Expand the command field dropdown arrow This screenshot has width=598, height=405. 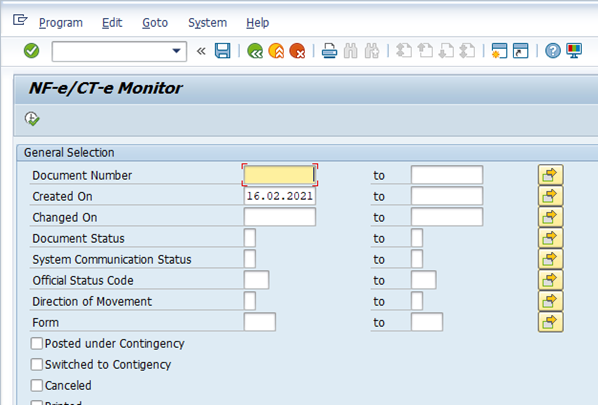click(x=176, y=51)
